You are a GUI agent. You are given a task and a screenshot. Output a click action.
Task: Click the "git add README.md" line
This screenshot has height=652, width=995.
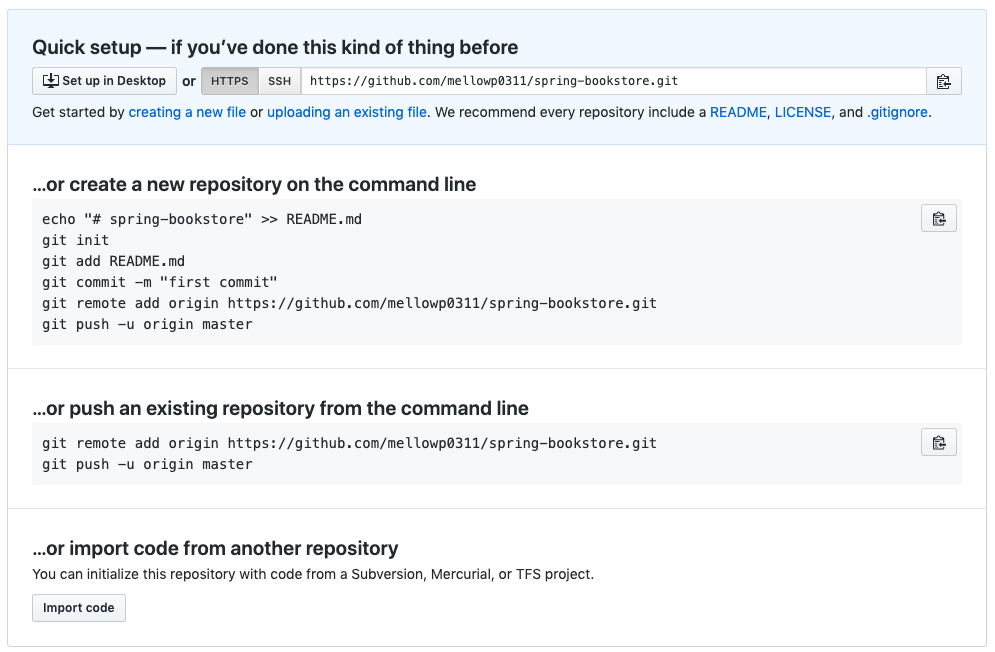pyautogui.click(x=113, y=261)
